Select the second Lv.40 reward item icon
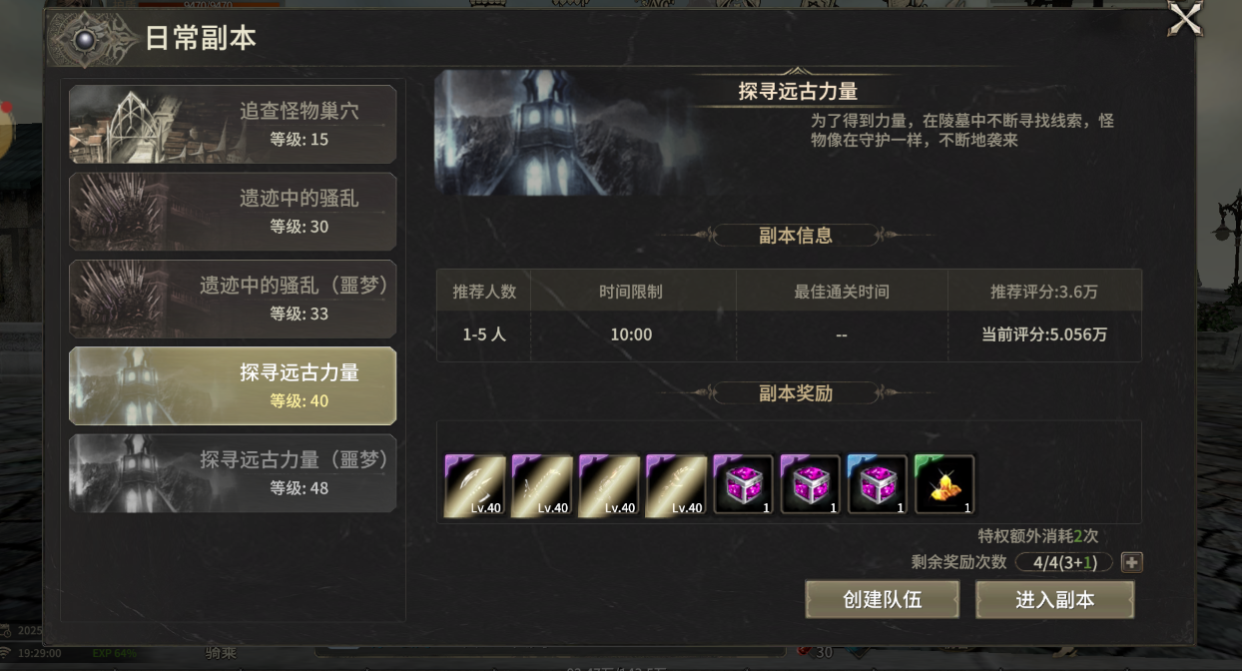The image size is (1242, 671). pos(542,485)
